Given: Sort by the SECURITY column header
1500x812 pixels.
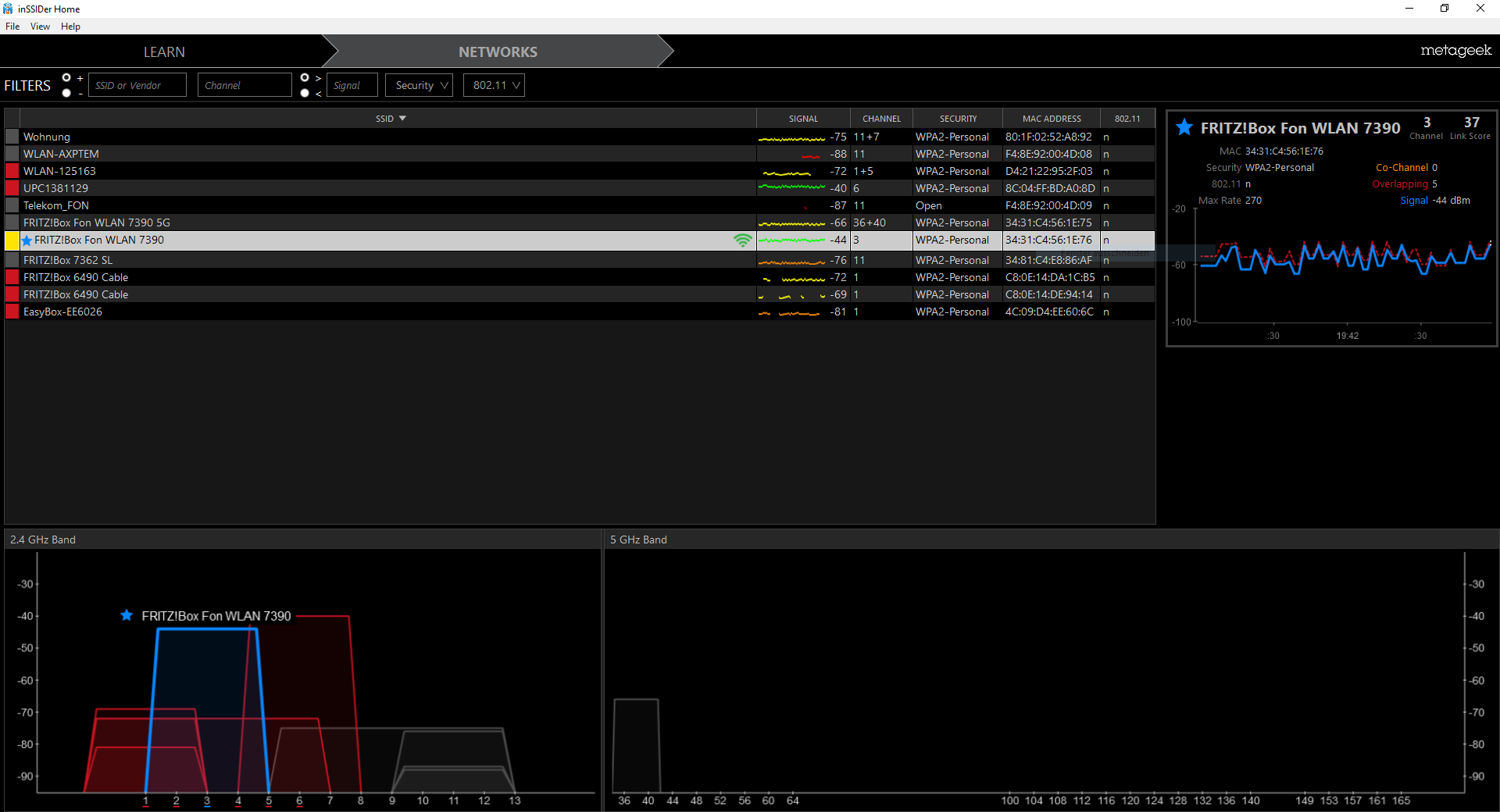Looking at the screenshot, I should (x=958, y=119).
